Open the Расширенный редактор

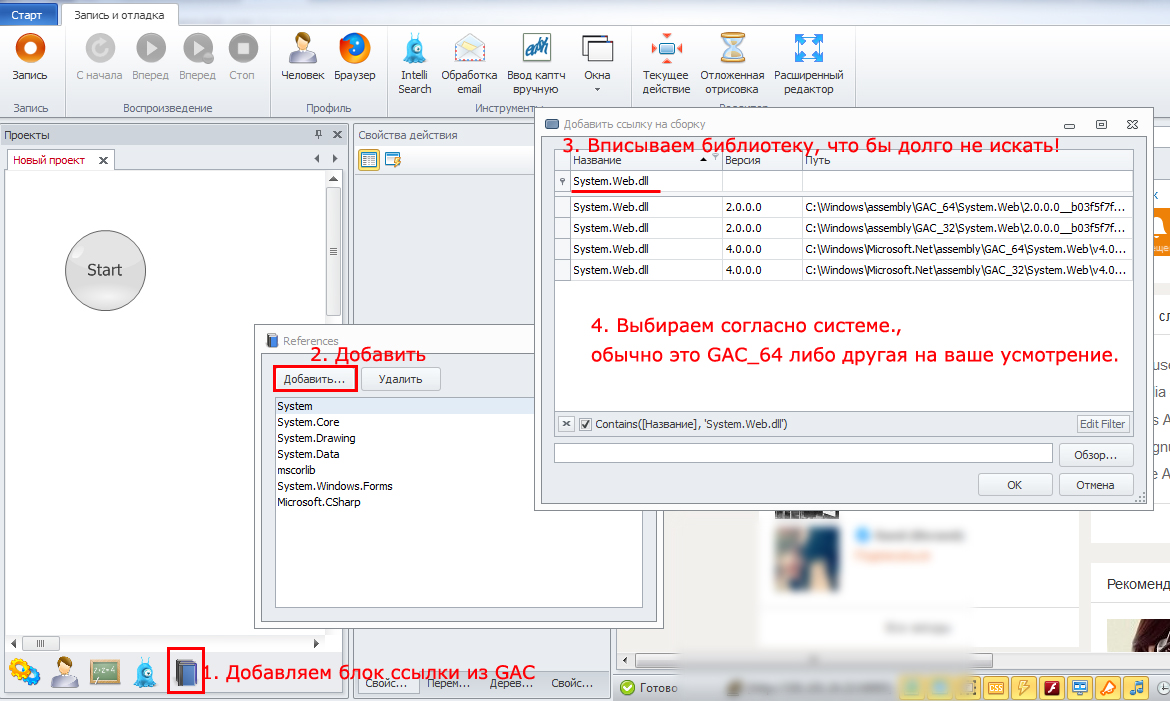coord(809,63)
